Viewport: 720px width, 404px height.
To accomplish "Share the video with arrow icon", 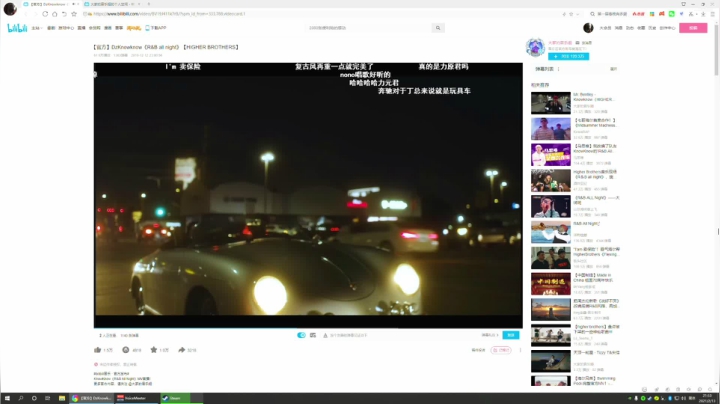I will [182, 350].
